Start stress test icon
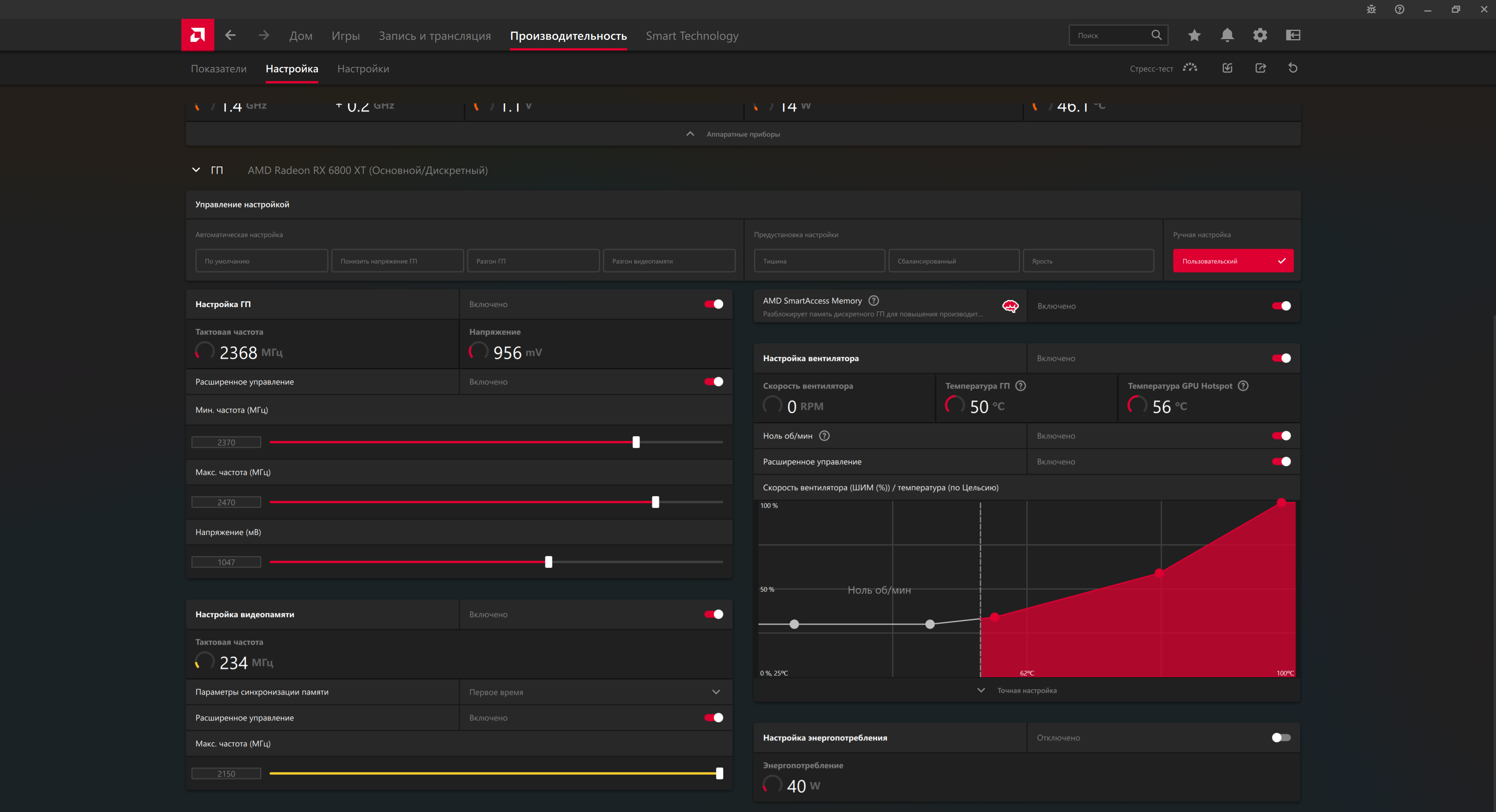Image resolution: width=1496 pixels, height=812 pixels. (1190, 68)
